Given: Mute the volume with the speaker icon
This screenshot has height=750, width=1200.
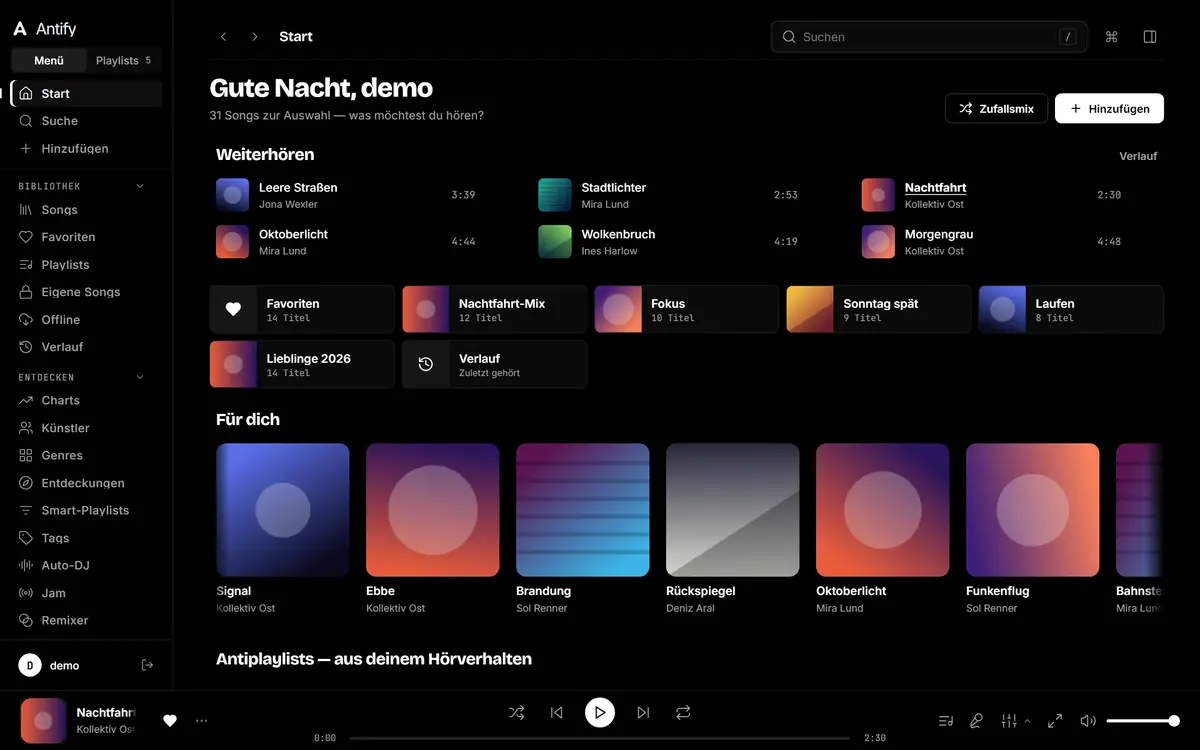Looking at the screenshot, I should (1088, 720).
